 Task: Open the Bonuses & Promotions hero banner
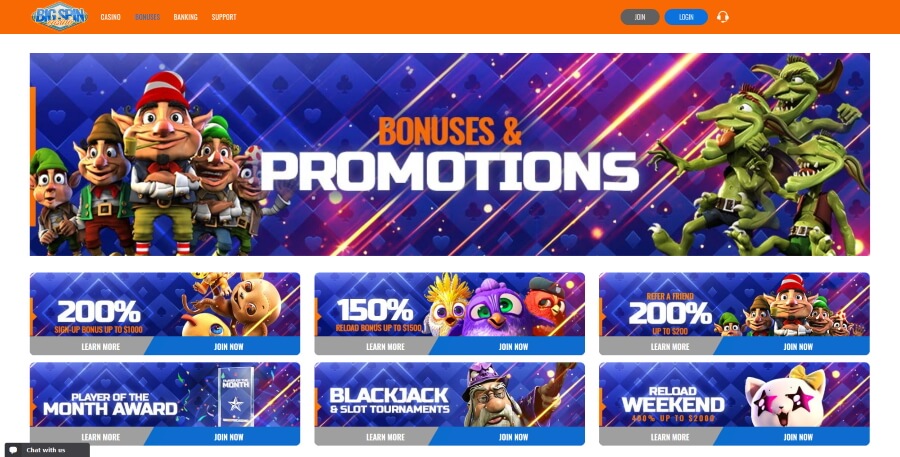point(449,154)
